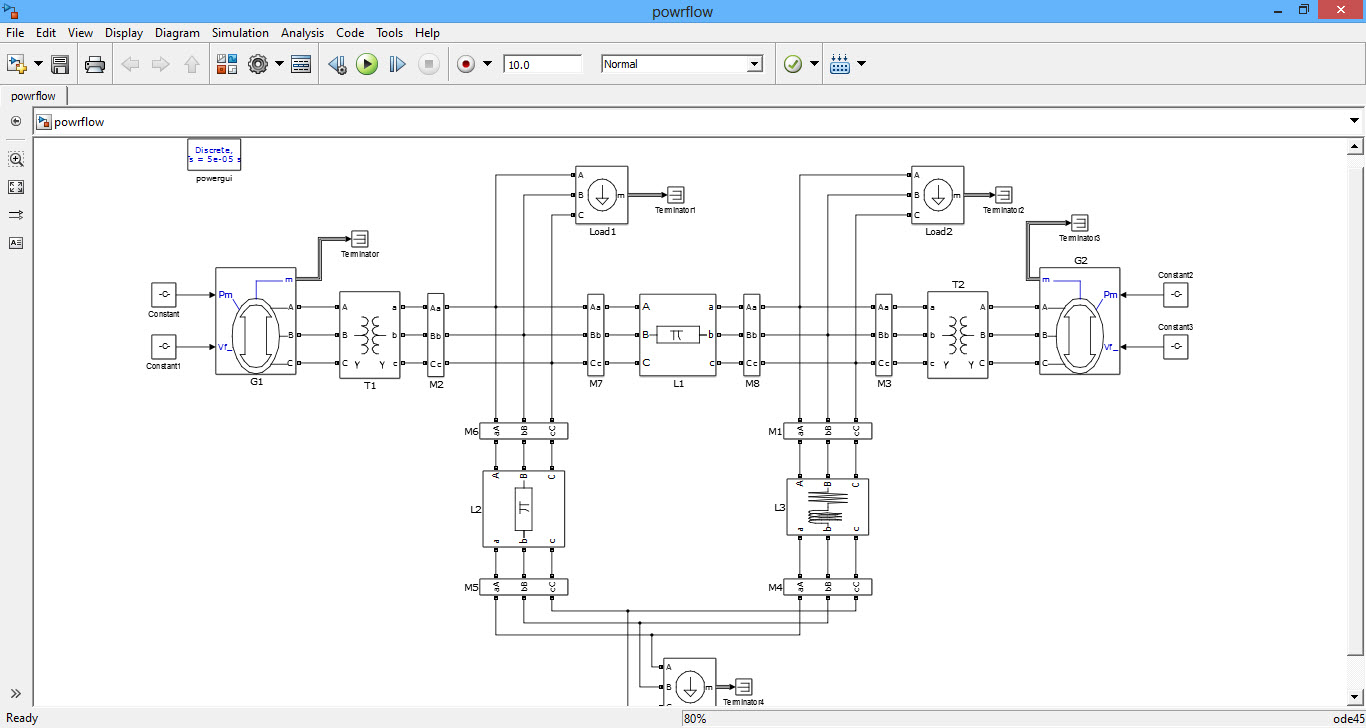Click the powrflow breadcrumb in address bar
The width and height of the screenshot is (1366, 728).
click(79, 122)
